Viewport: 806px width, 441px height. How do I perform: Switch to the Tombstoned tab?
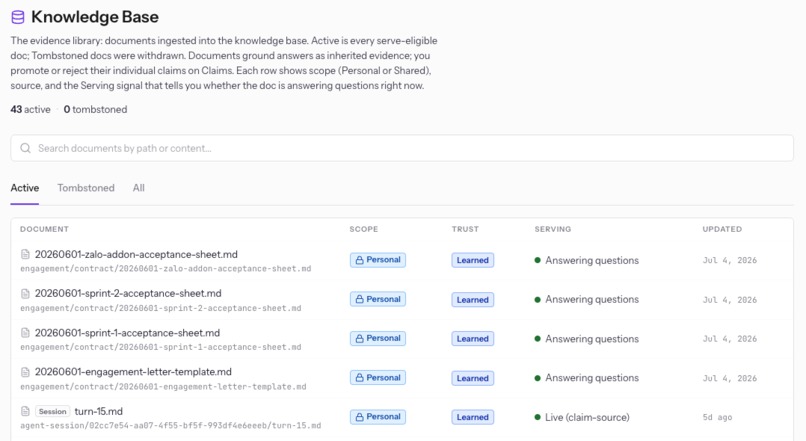(86, 188)
